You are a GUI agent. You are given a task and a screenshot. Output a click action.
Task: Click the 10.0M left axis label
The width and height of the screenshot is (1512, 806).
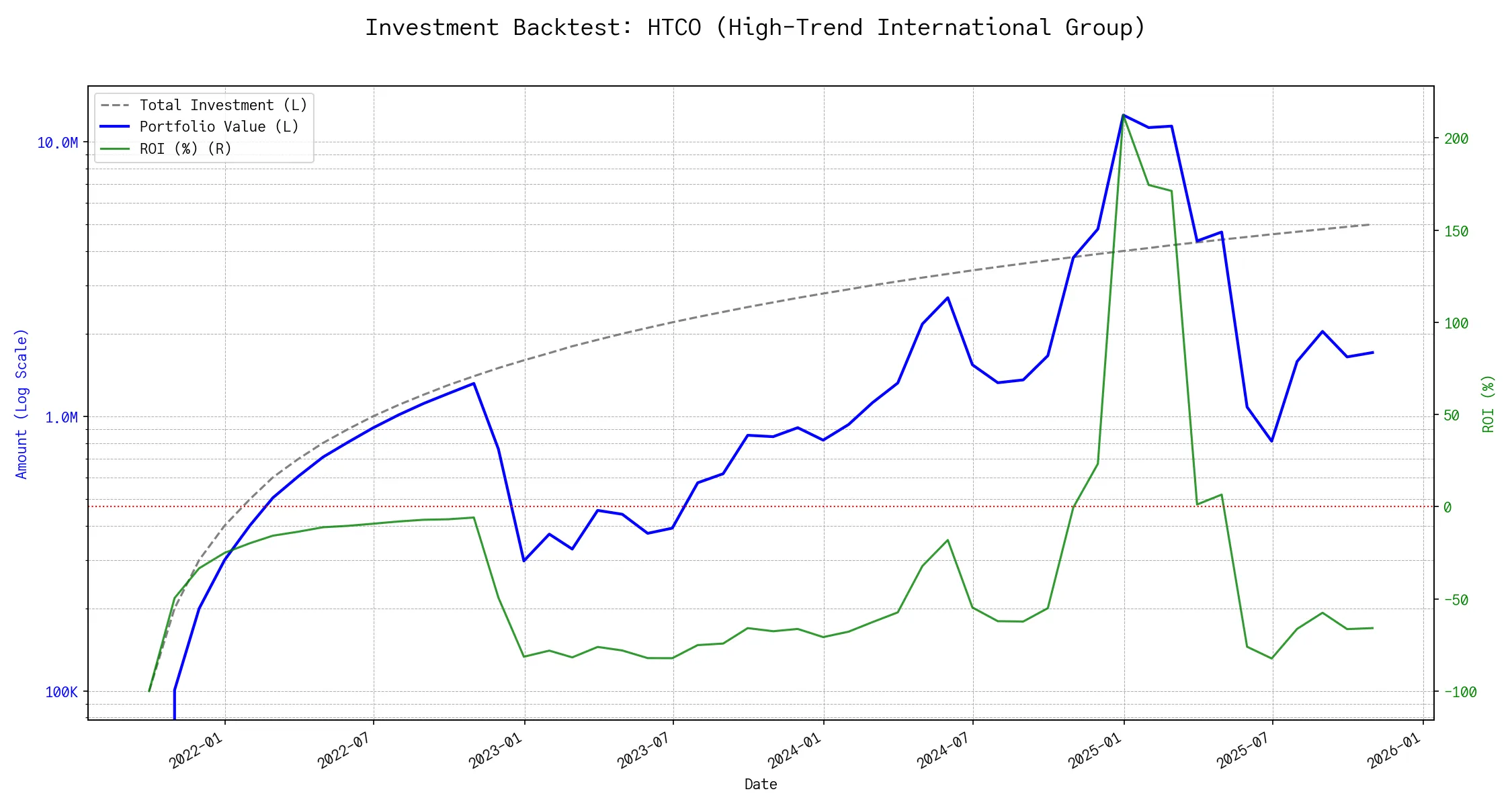pos(57,143)
